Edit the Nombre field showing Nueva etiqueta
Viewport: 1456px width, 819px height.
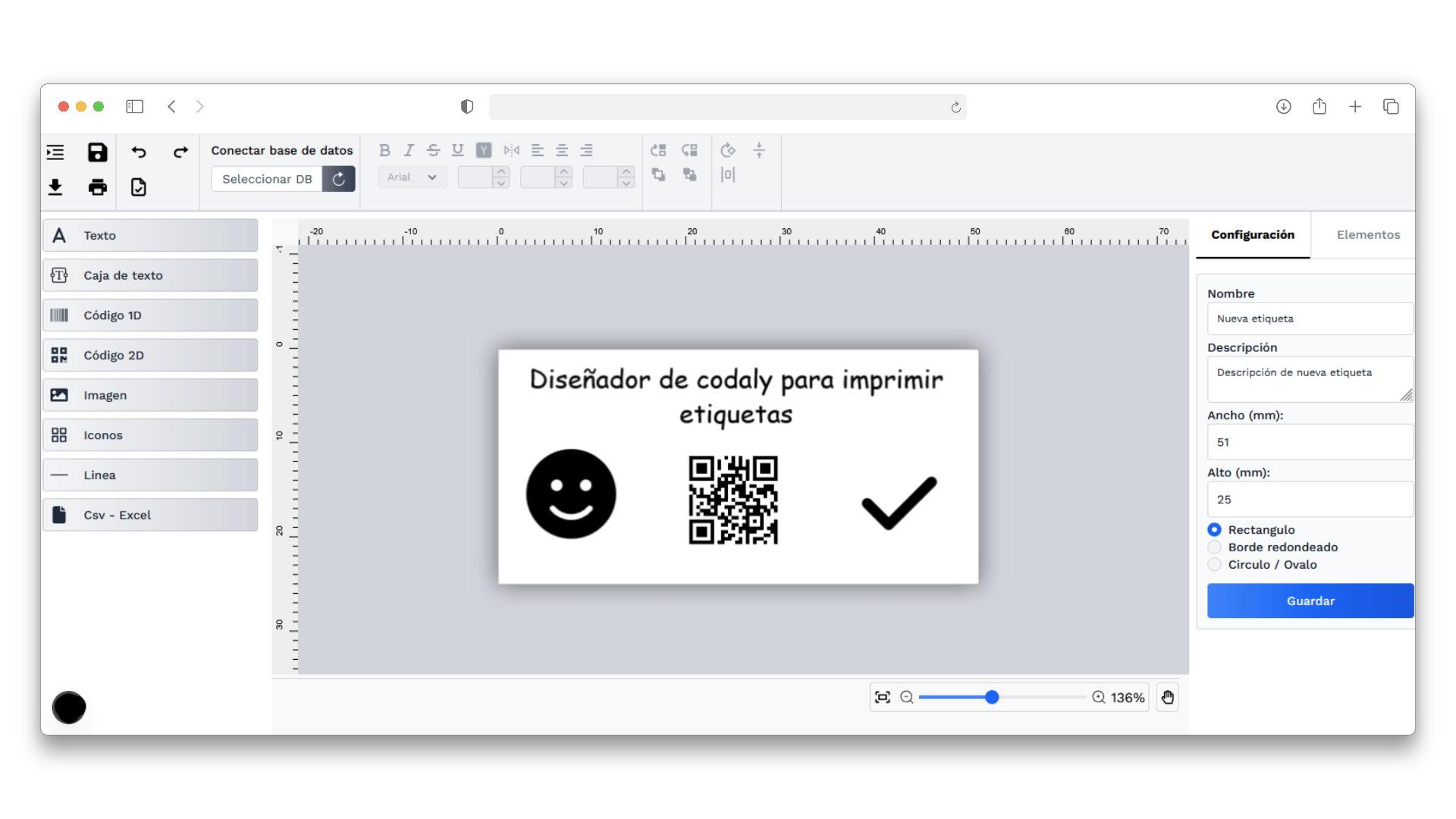point(1310,318)
